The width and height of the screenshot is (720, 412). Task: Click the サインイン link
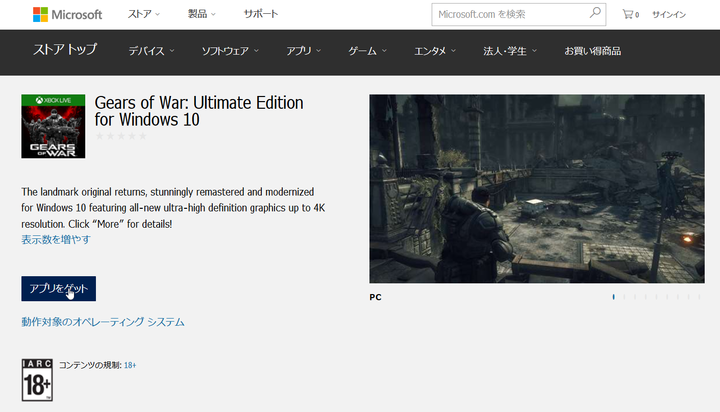pyautogui.click(x=669, y=15)
